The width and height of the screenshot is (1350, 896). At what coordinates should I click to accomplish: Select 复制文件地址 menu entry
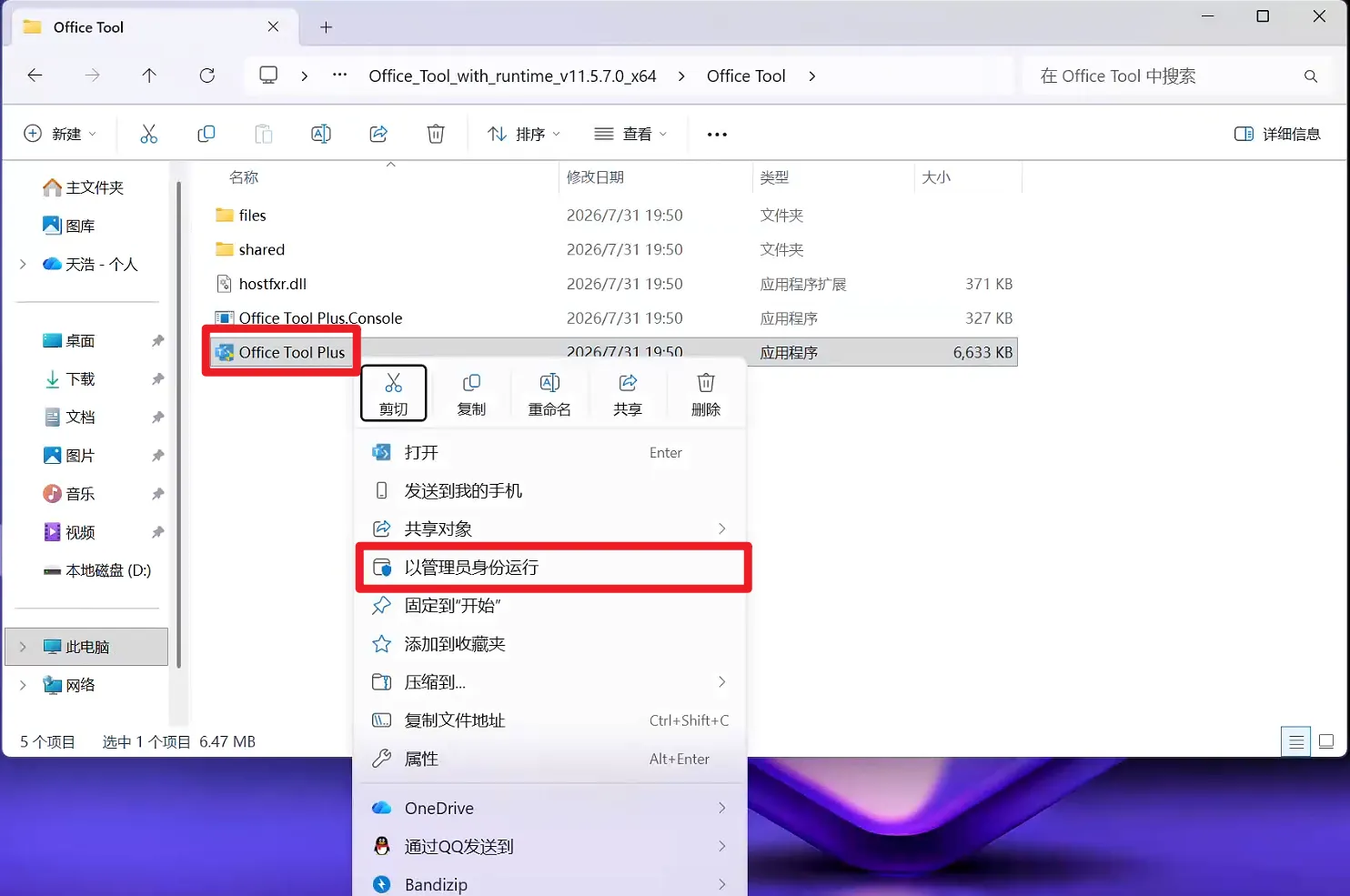point(551,720)
